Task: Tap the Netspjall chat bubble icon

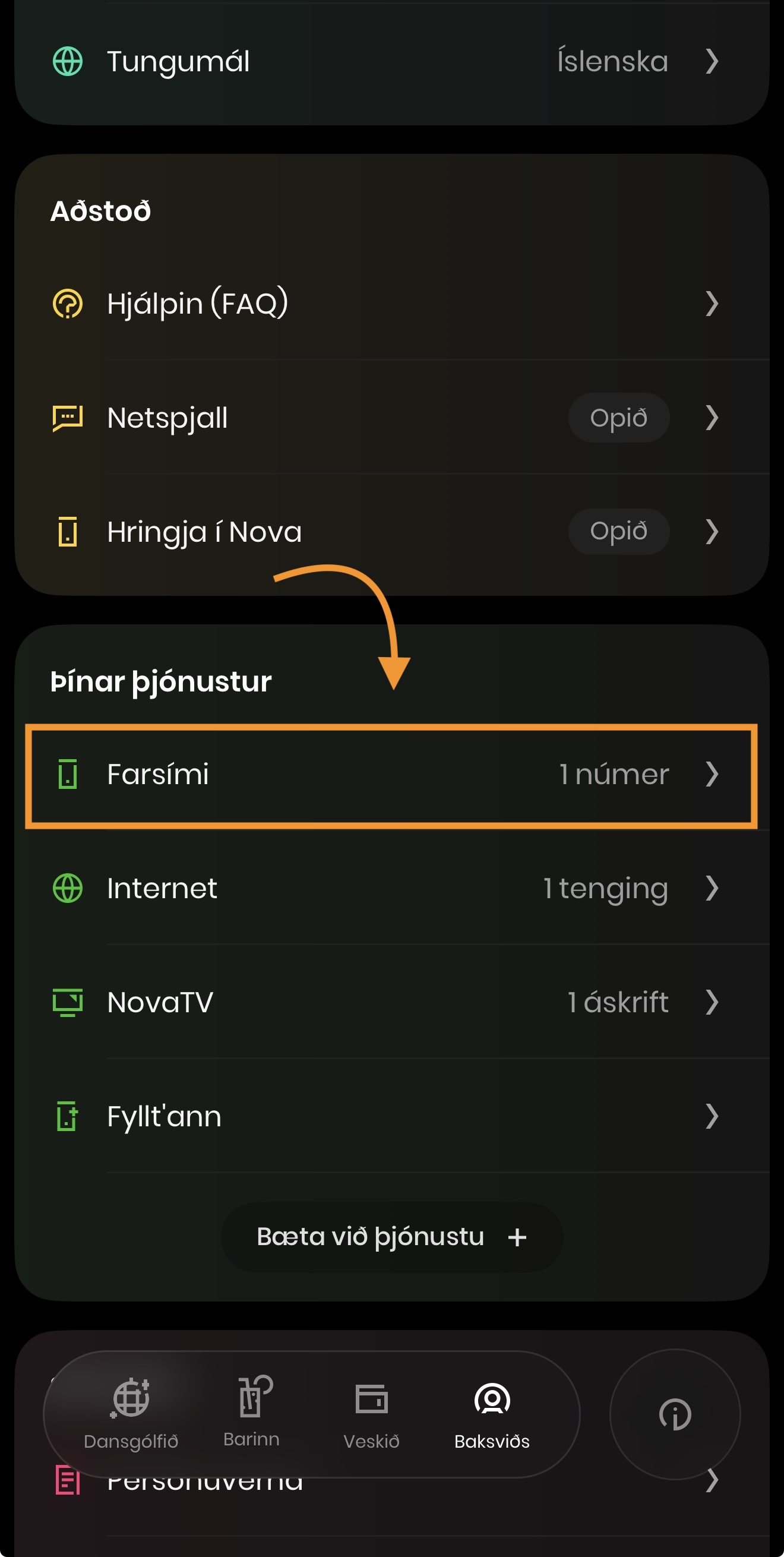Action: (68, 418)
